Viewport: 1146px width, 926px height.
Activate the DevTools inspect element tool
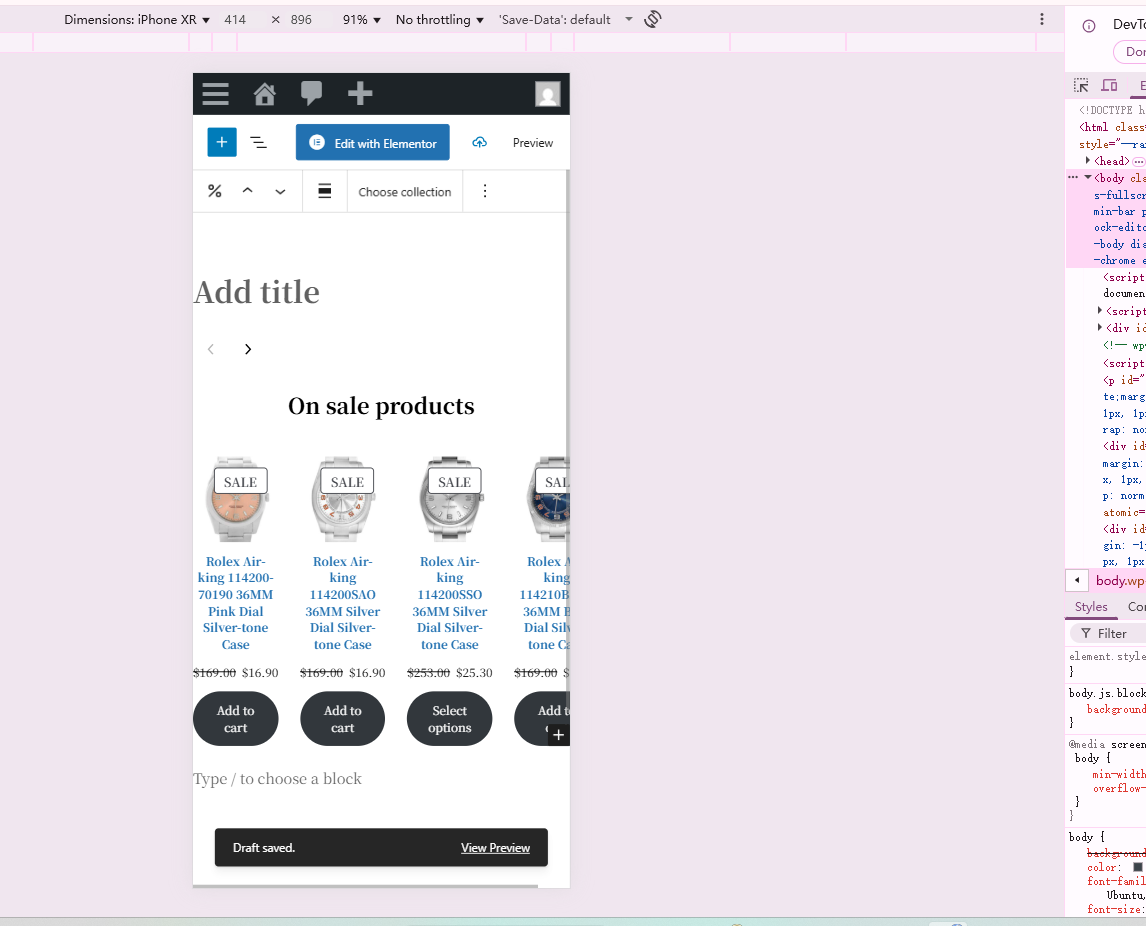(x=1081, y=85)
